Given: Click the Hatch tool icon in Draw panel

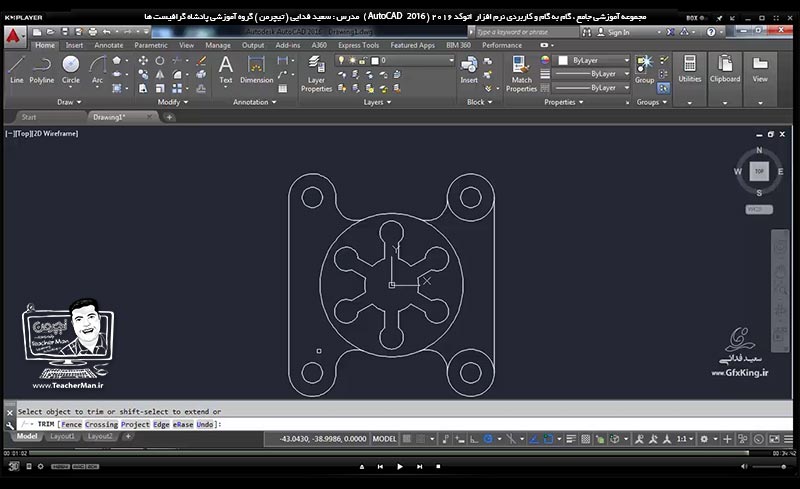Looking at the screenshot, I should tap(117, 88).
